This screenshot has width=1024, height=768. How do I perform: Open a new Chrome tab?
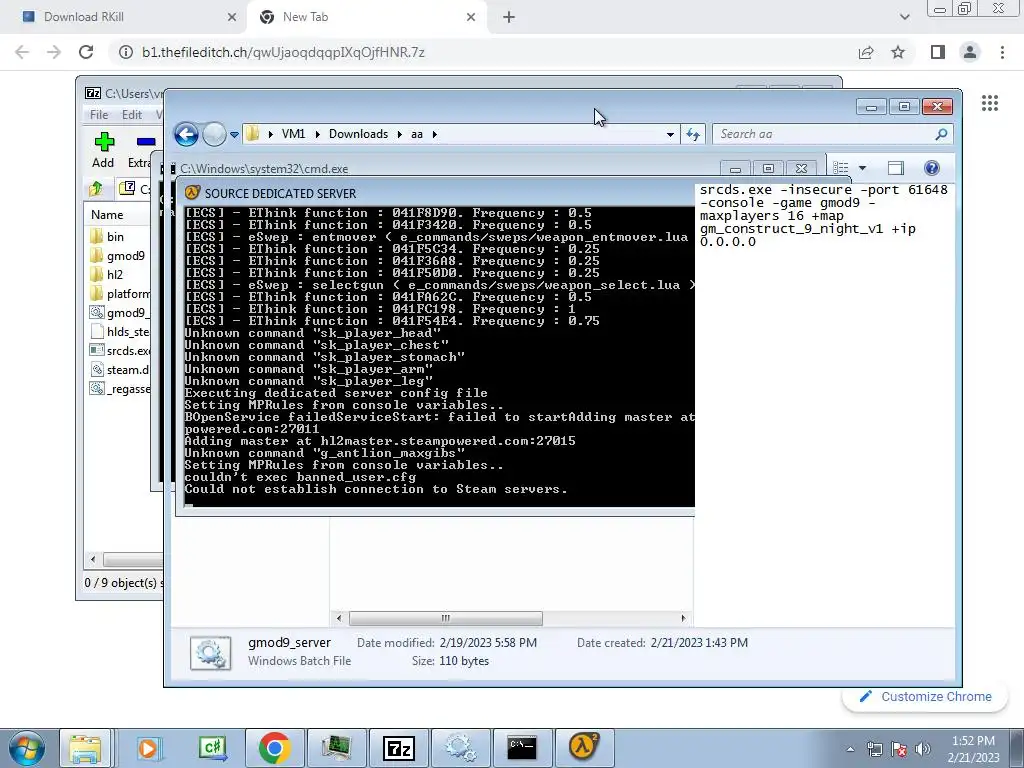coord(509,17)
